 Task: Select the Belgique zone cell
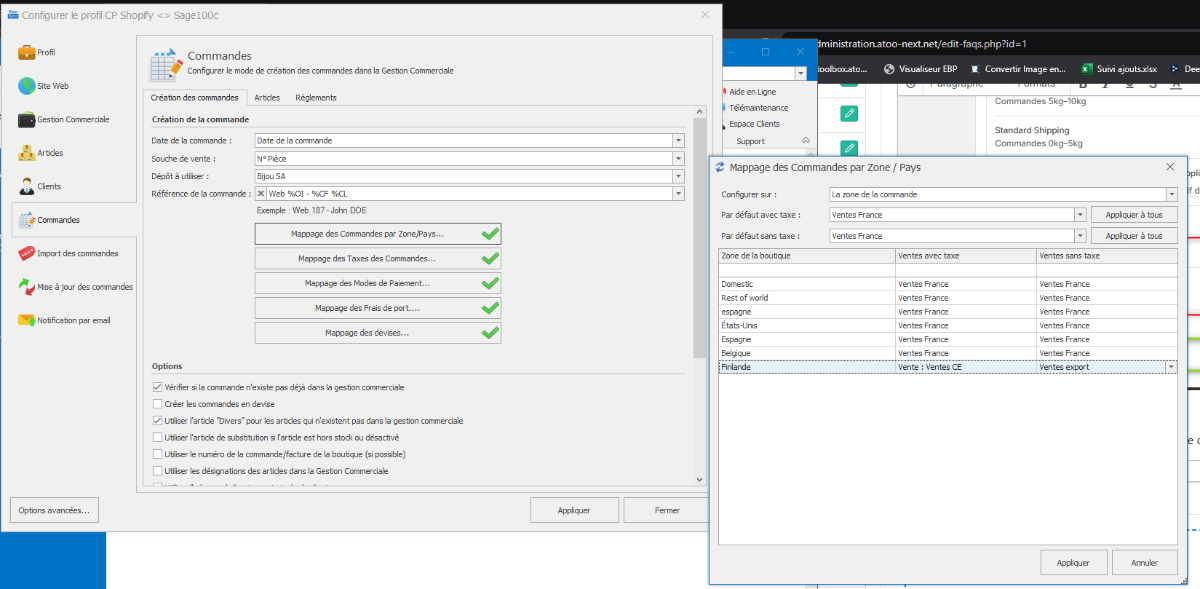pos(806,353)
